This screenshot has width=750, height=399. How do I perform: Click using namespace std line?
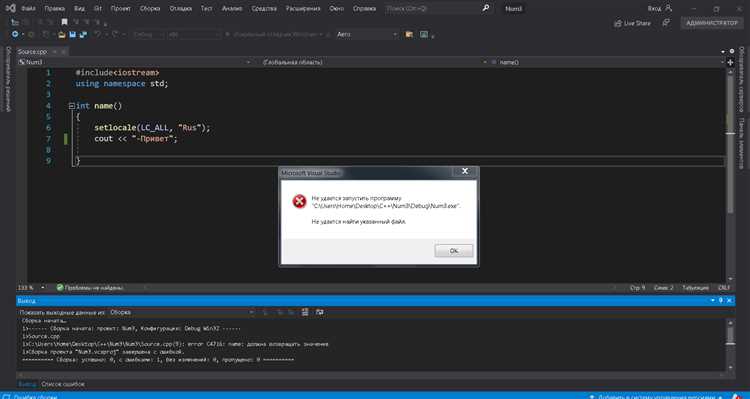(x=122, y=84)
